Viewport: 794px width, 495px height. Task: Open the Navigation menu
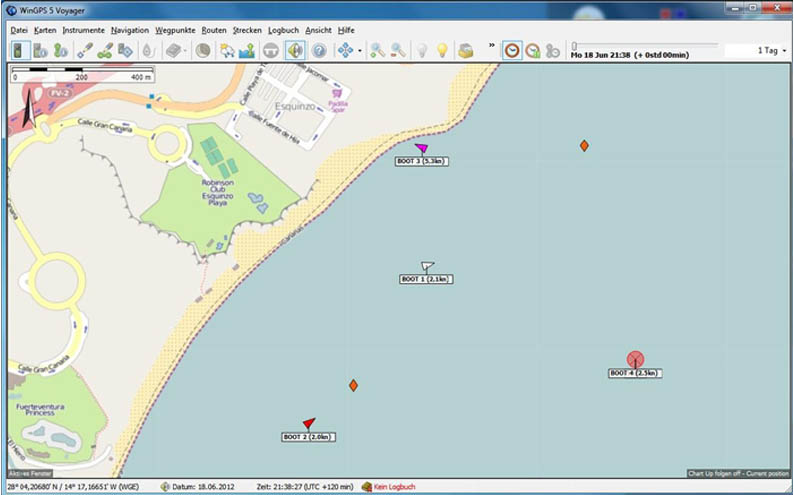coord(130,30)
